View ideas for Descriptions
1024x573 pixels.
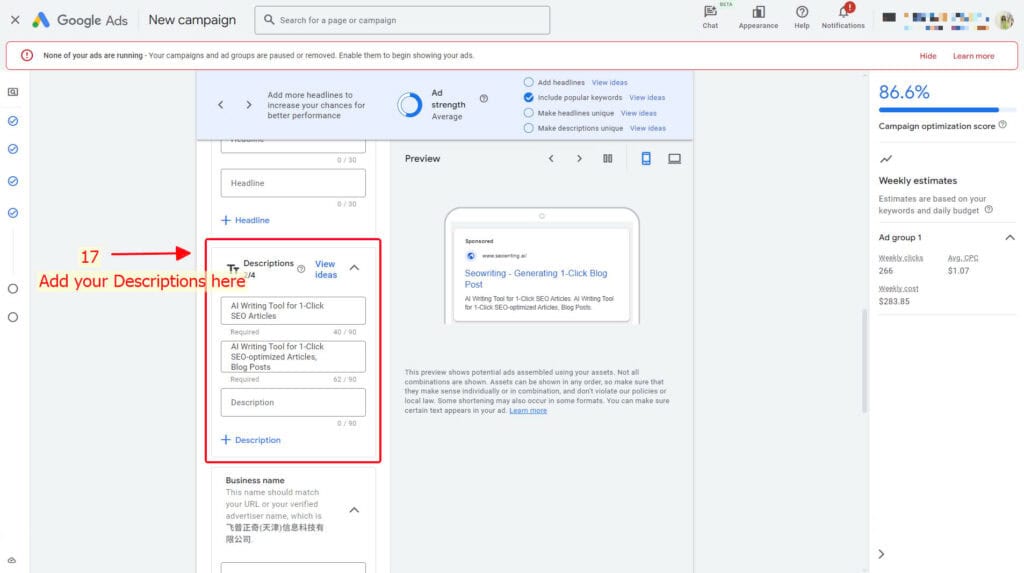pos(325,269)
